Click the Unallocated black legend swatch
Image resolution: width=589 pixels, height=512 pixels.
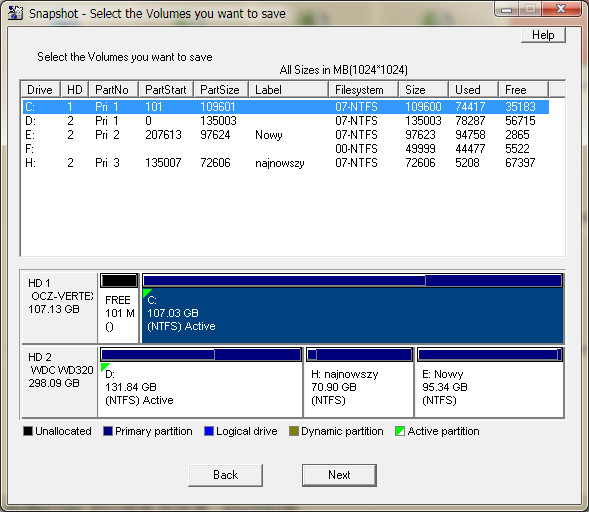coord(28,431)
